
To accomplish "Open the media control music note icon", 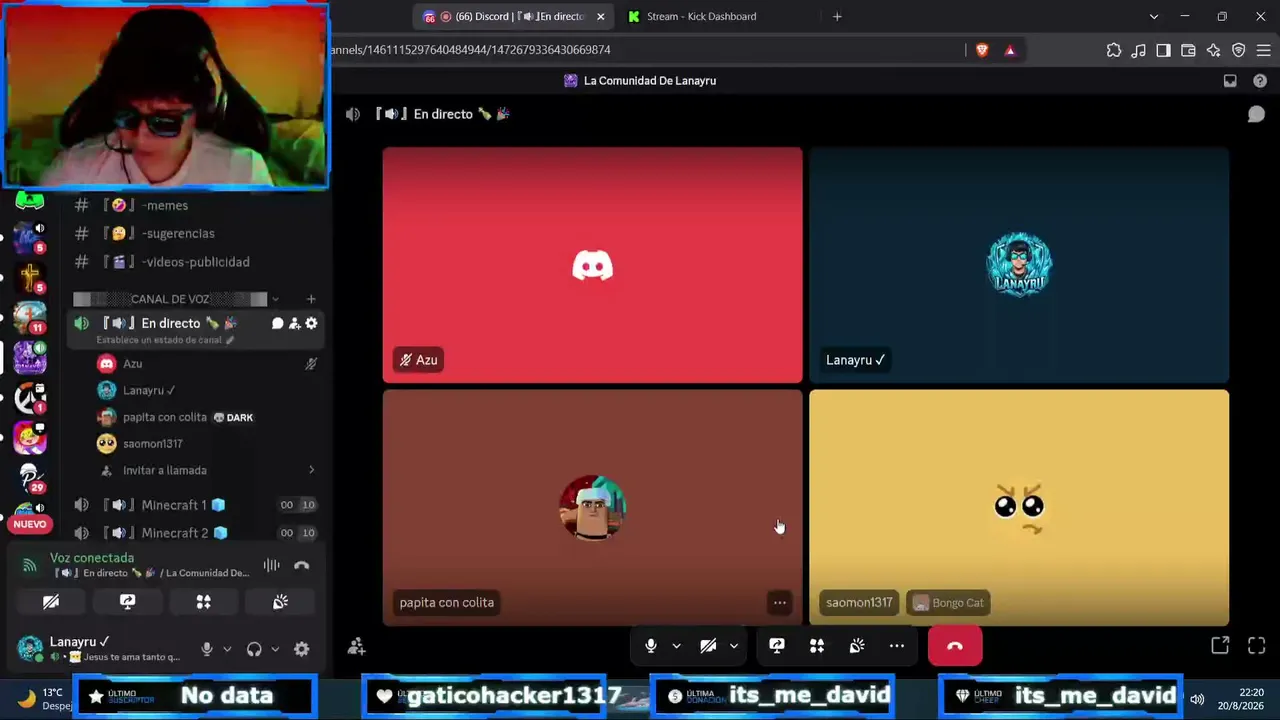I will [1139, 50].
